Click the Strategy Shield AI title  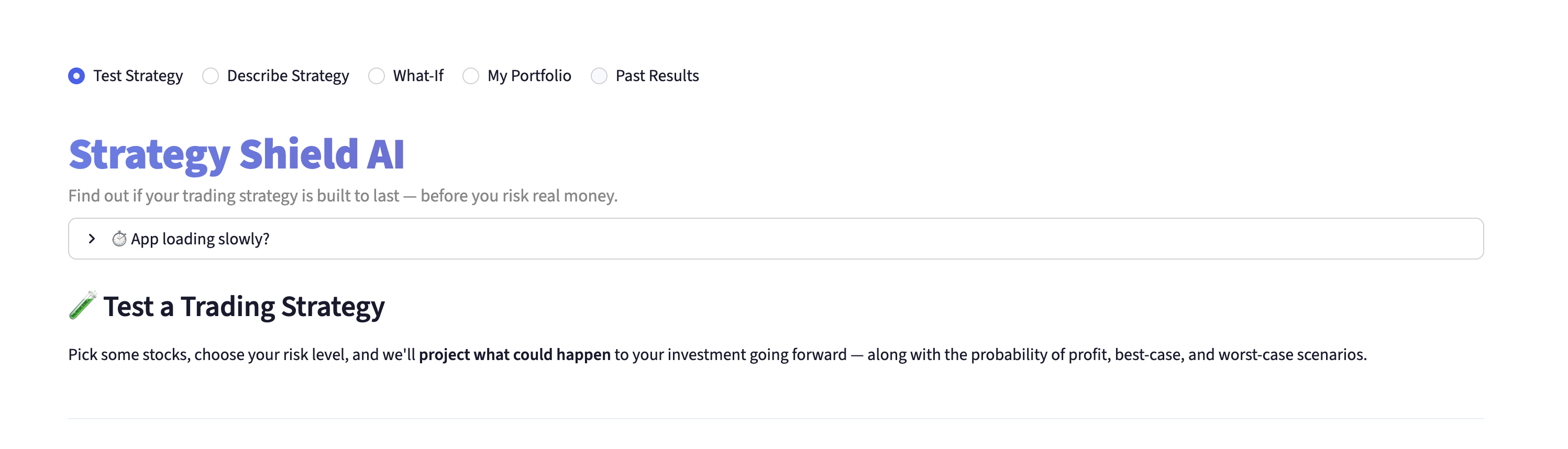click(236, 154)
